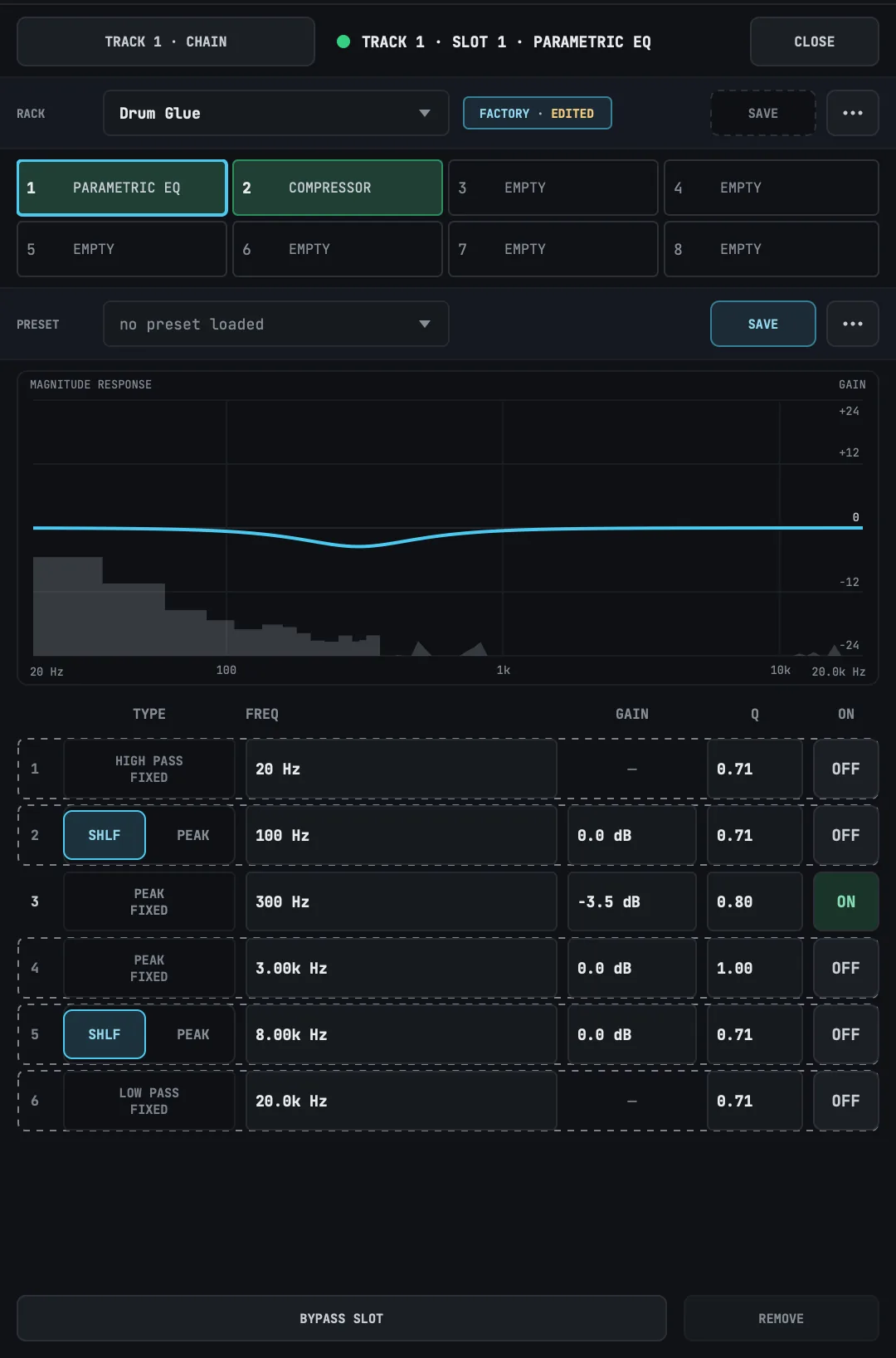Select empty slot 8

pos(772,249)
